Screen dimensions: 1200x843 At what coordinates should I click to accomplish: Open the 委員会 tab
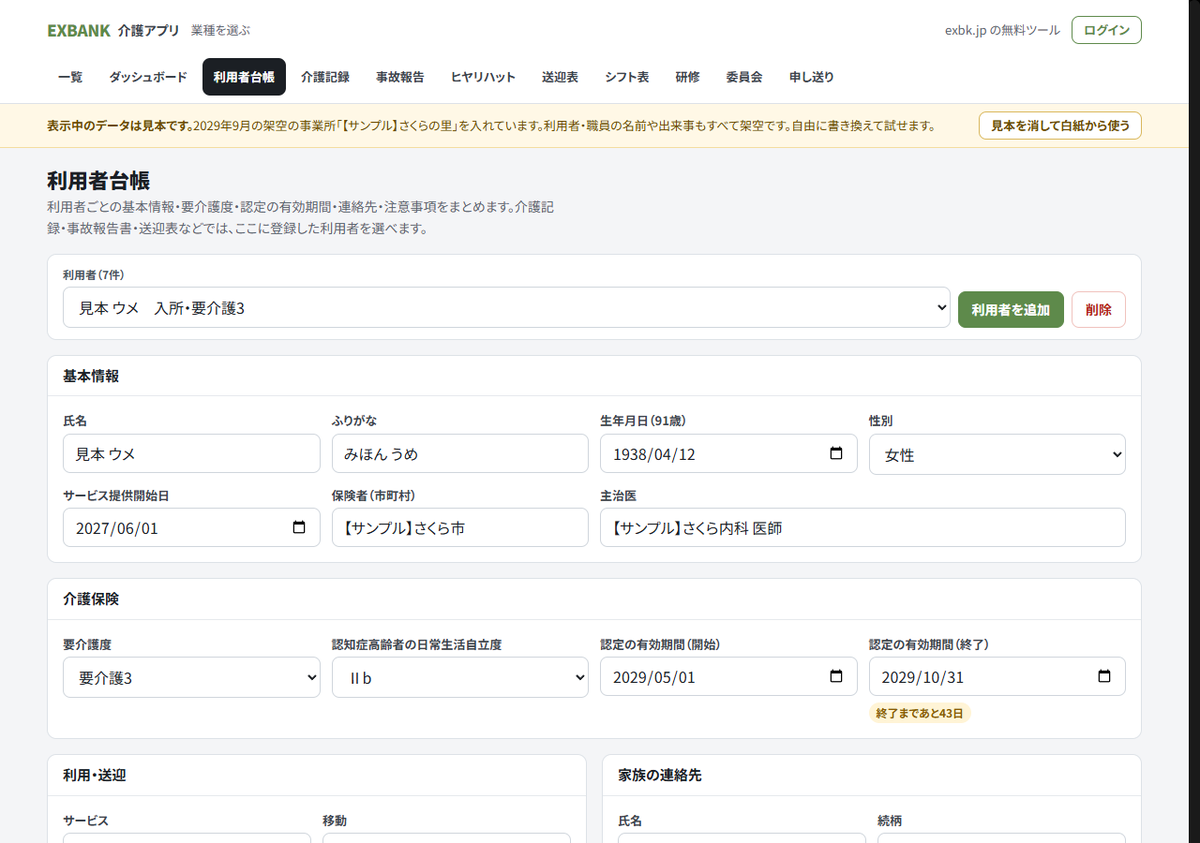[x=744, y=77]
